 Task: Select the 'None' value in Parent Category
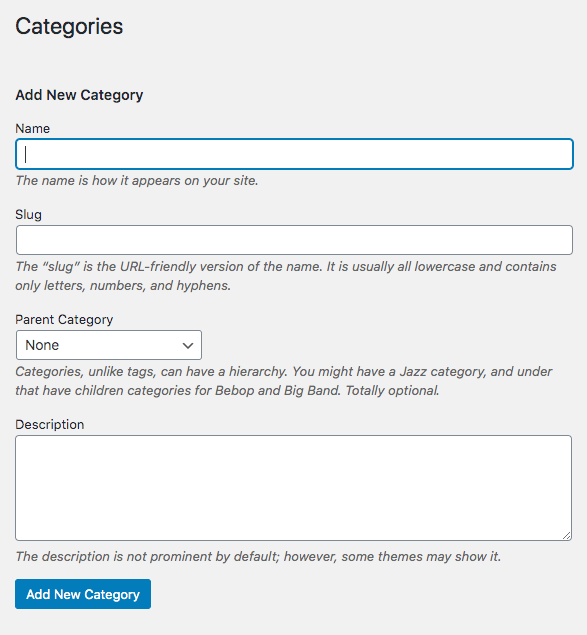42,345
